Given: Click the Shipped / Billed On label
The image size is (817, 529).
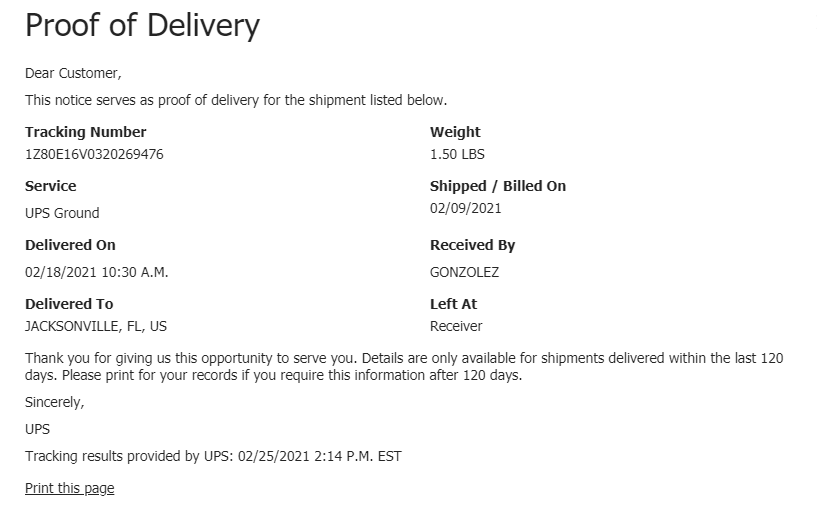Looking at the screenshot, I should click(x=498, y=186).
